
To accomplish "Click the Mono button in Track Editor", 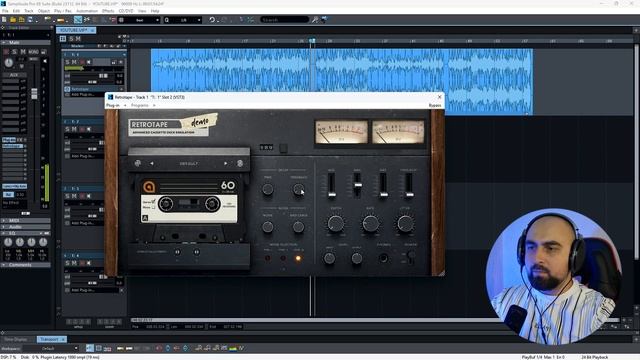I will [33, 52].
